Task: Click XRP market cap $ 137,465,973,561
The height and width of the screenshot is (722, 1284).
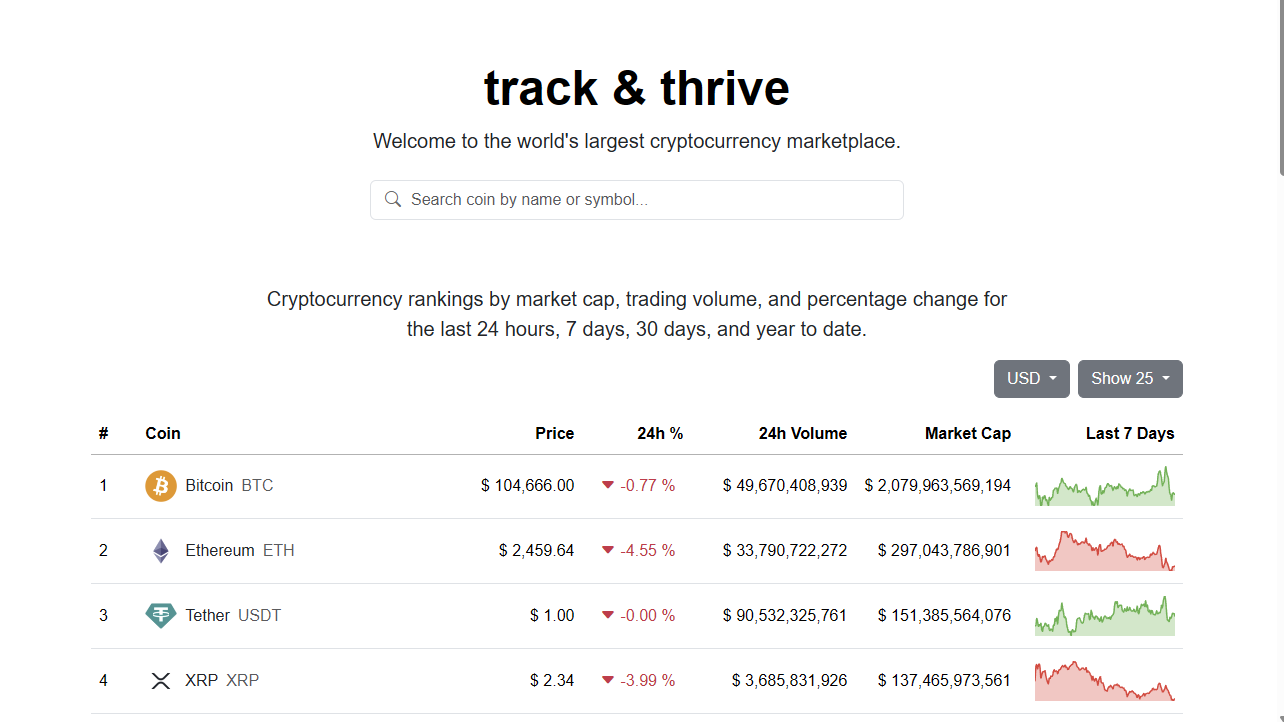Action: [x=945, y=681]
